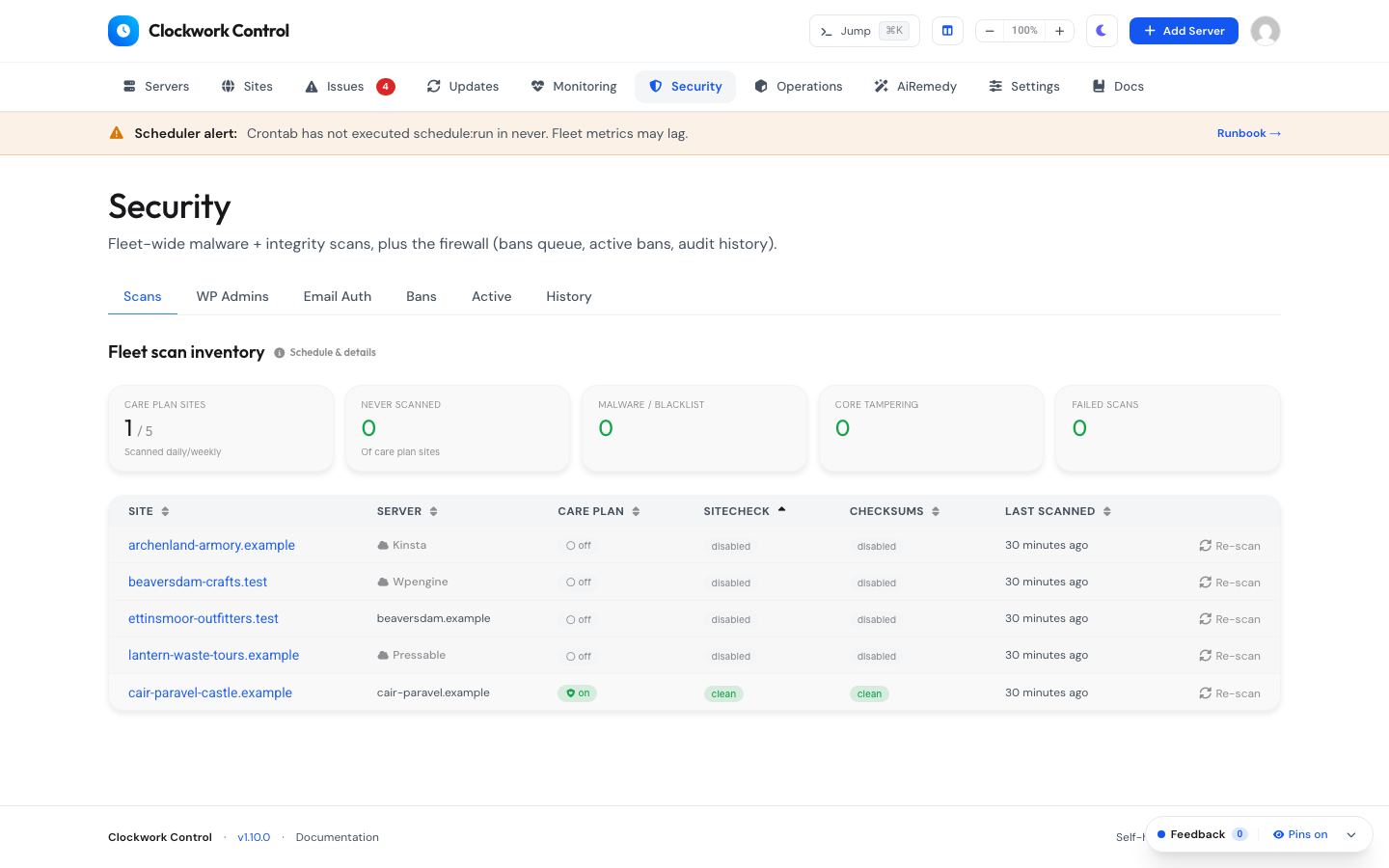Switch to the WP Admins tab
1389x868 pixels.
pyautogui.click(x=232, y=297)
